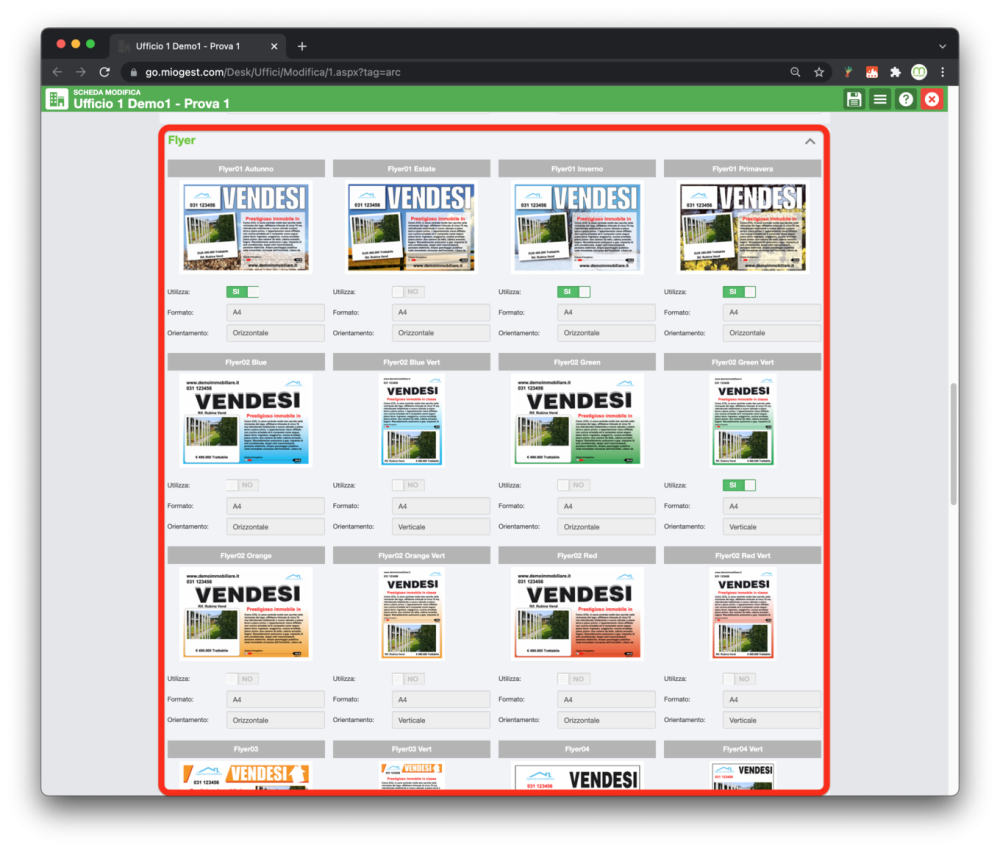
Task: Open help via the question mark icon
Action: point(906,99)
